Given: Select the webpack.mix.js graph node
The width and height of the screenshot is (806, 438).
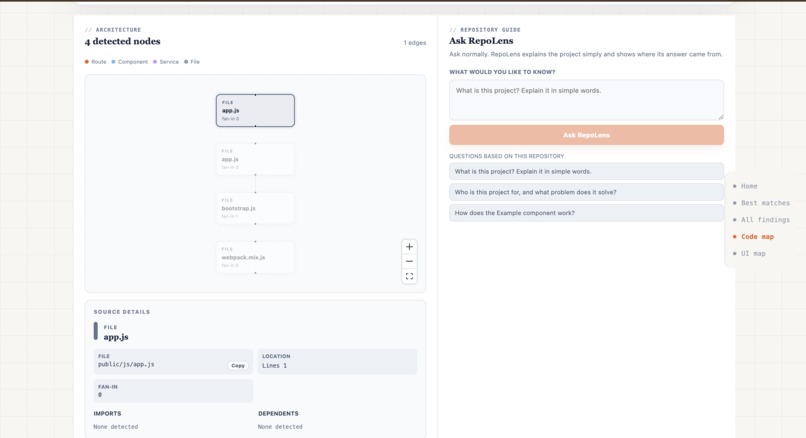Looking at the screenshot, I should click(255, 257).
